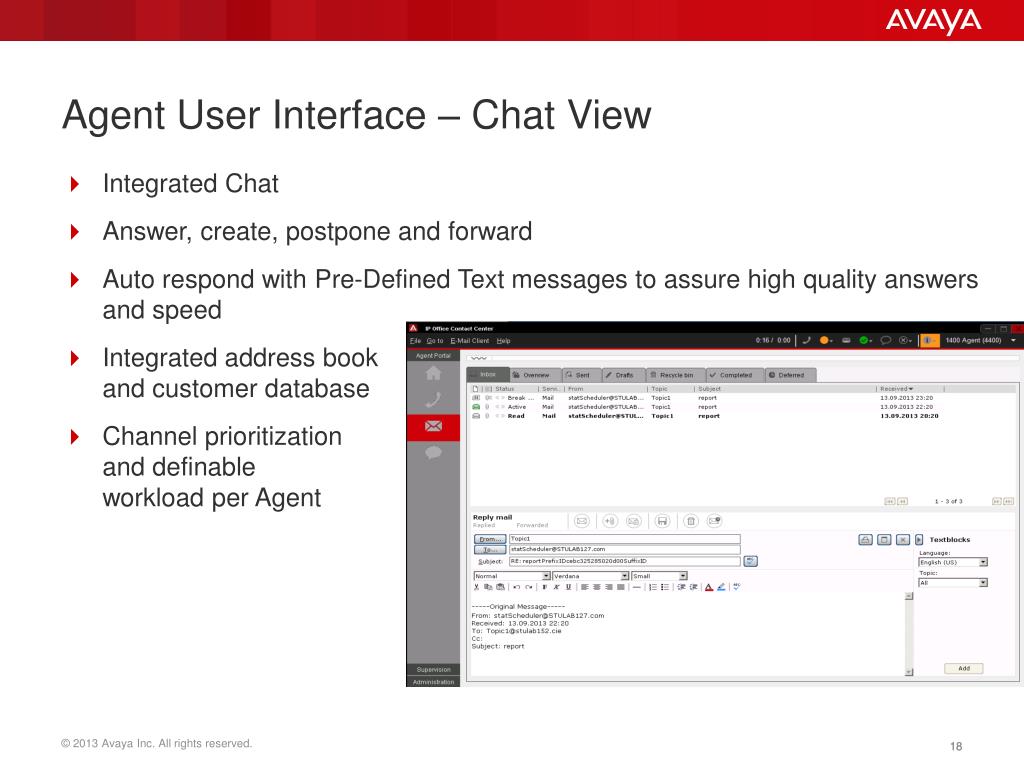Screen dimensions: 1024x768
Task: Click the Add button in Textblocks
Action: (x=964, y=668)
